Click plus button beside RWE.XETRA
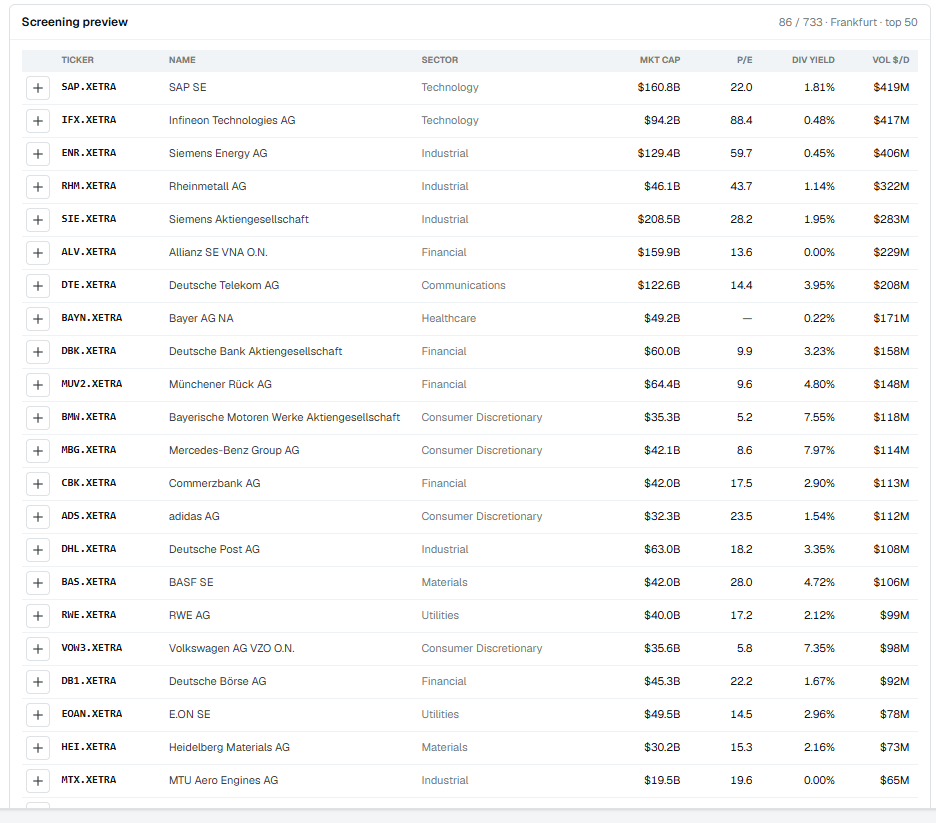Screen dimensions: 936x823 (x=38, y=615)
